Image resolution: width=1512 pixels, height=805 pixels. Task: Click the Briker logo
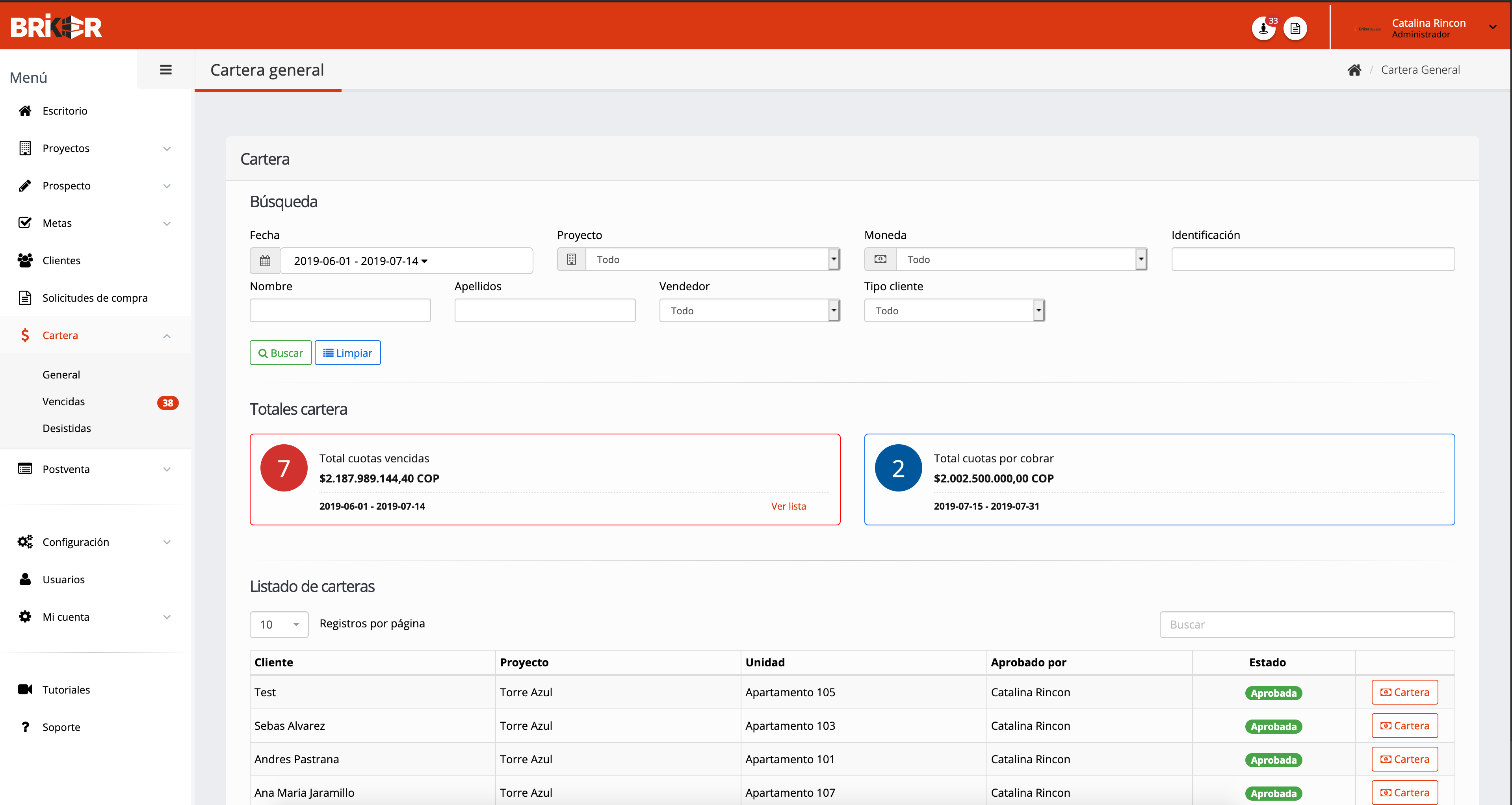[x=56, y=26]
